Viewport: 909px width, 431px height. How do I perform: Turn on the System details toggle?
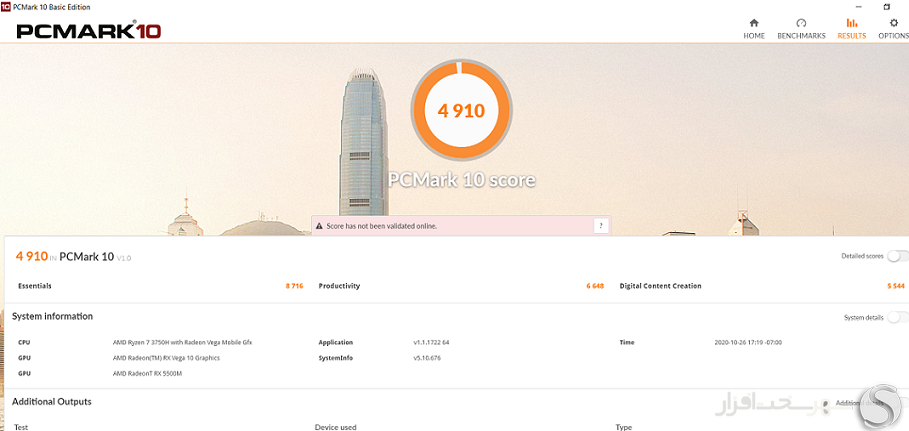897,317
